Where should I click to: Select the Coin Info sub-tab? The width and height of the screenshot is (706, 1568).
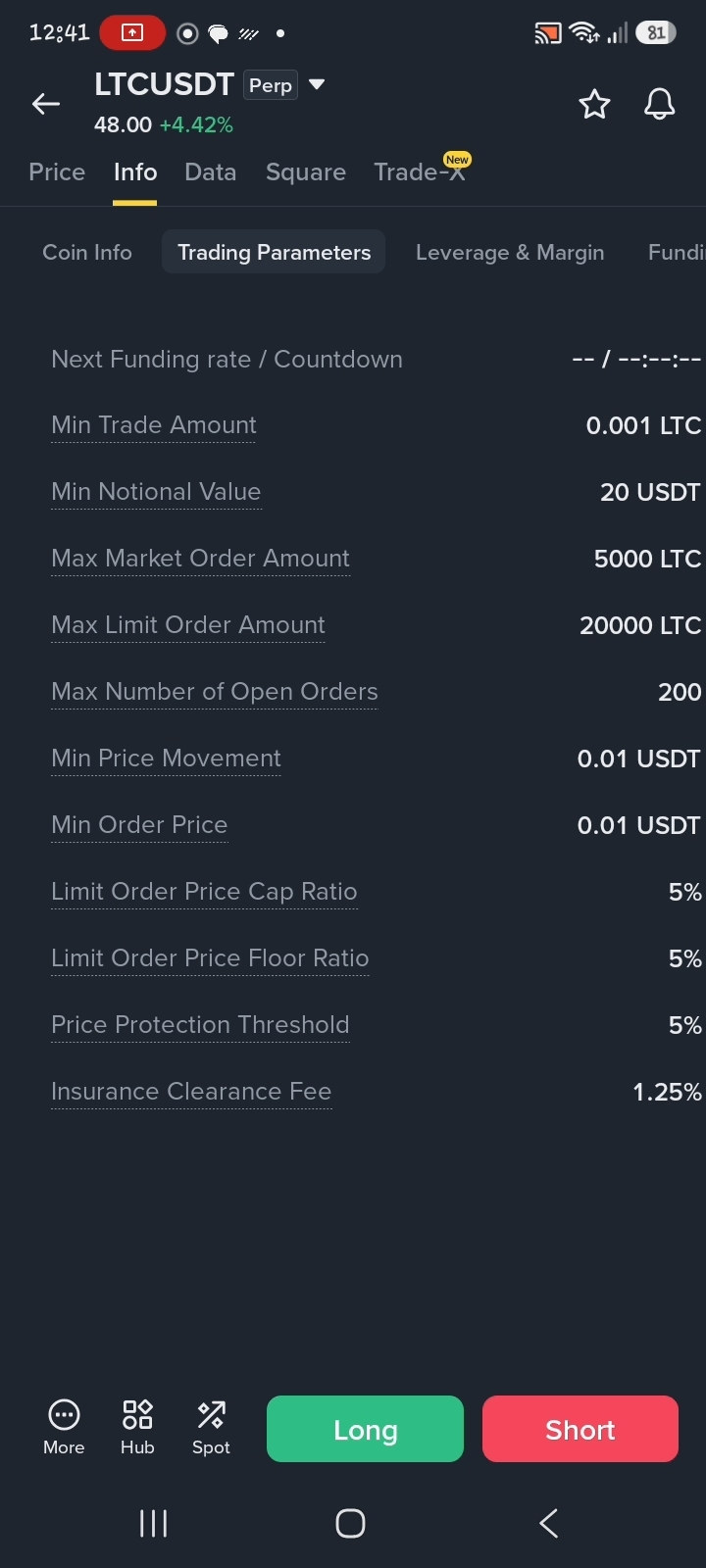click(87, 252)
